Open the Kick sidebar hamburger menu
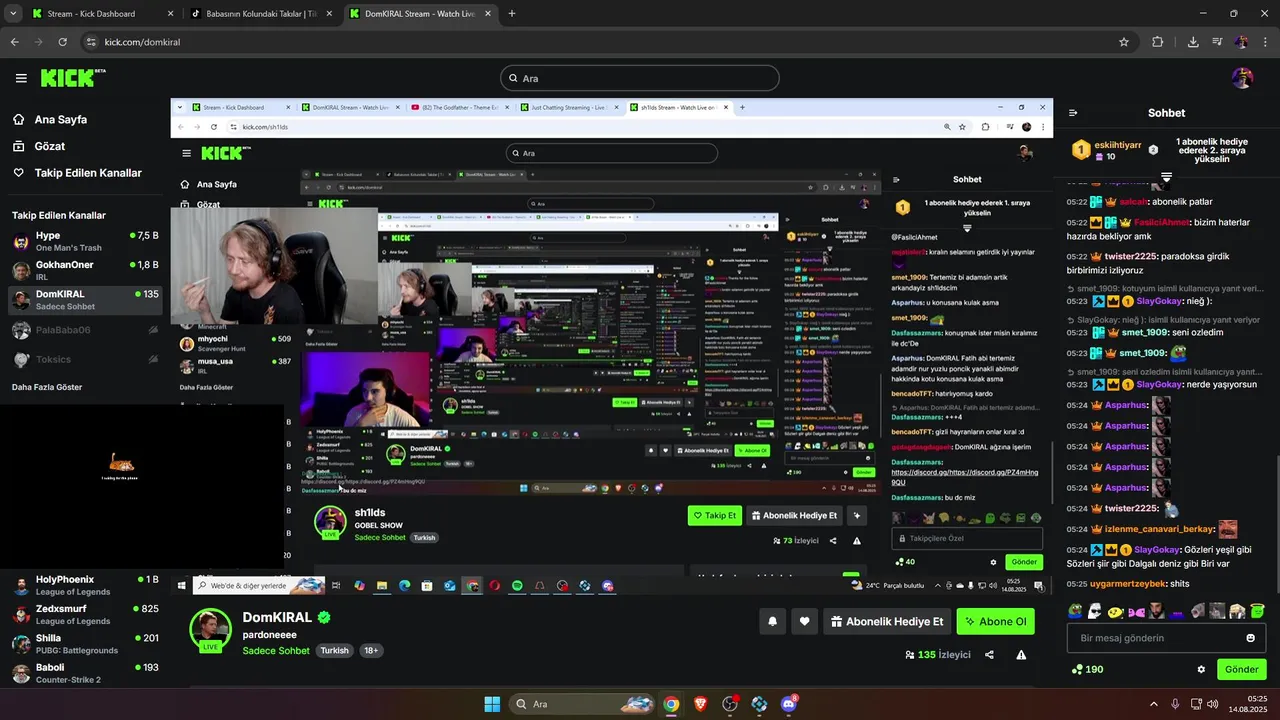 point(21,78)
